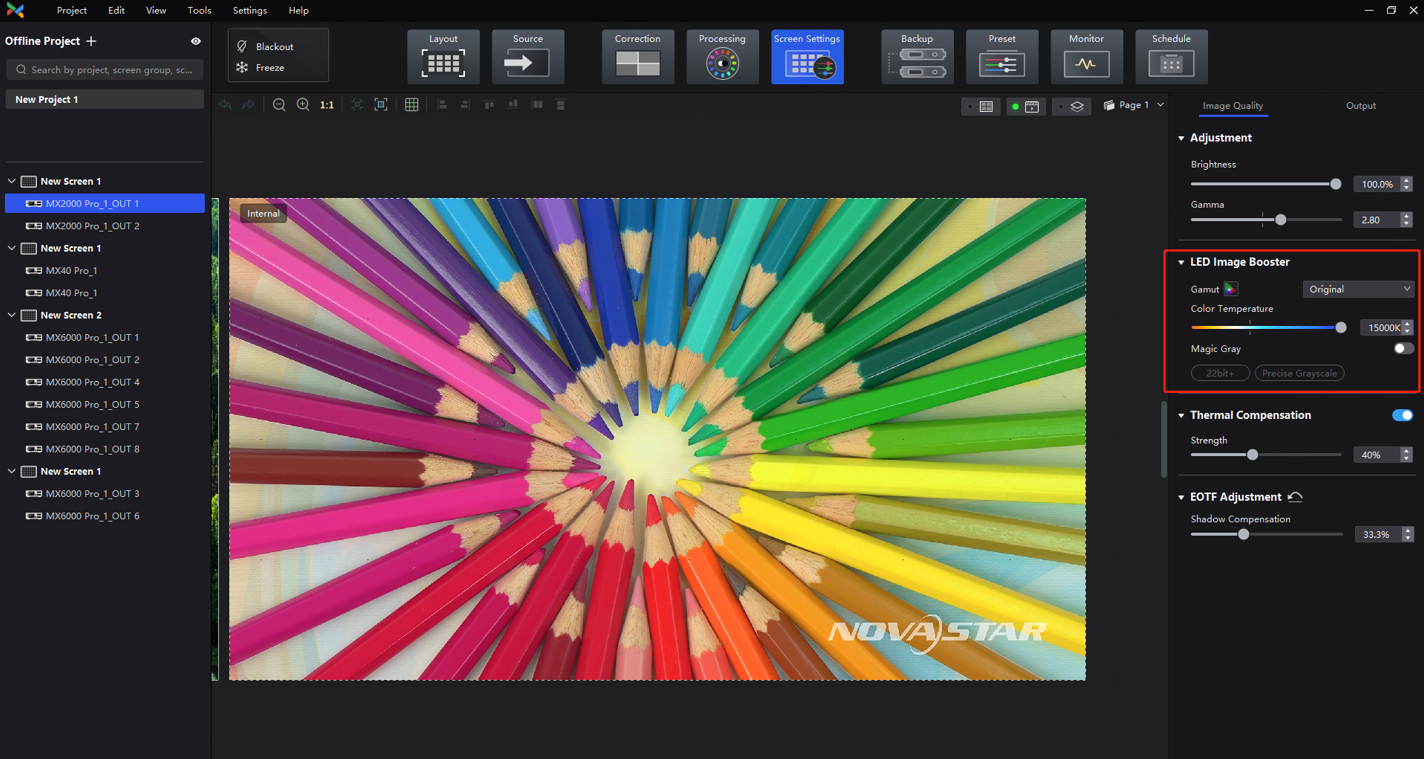Reset canvas zoom to 1:1
The width and height of the screenshot is (1424, 759).
tap(327, 105)
